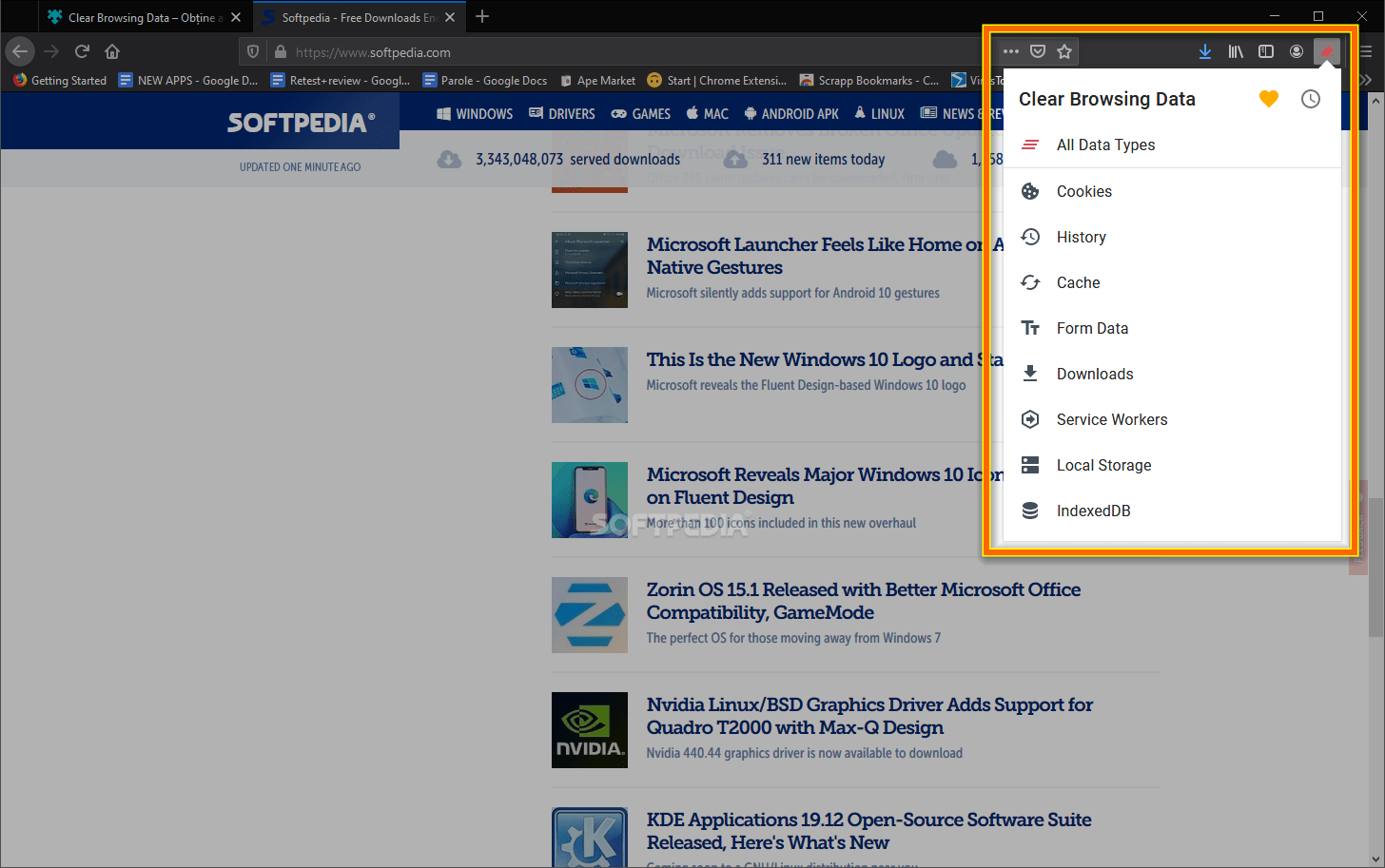1385x868 pixels.
Task: Select Service Workers data type
Action: tap(1111, 419)
